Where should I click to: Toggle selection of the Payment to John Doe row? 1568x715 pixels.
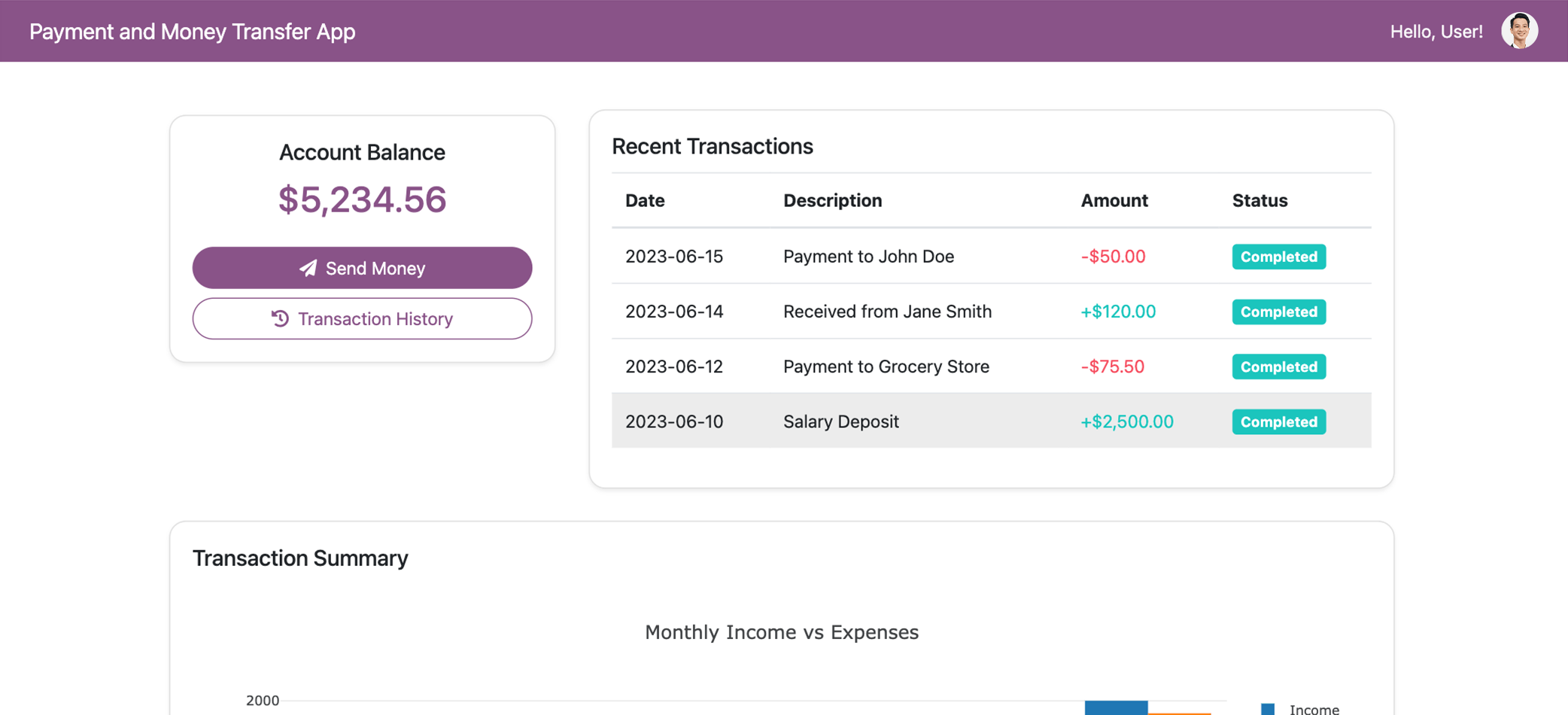click(x=868, y=257)
